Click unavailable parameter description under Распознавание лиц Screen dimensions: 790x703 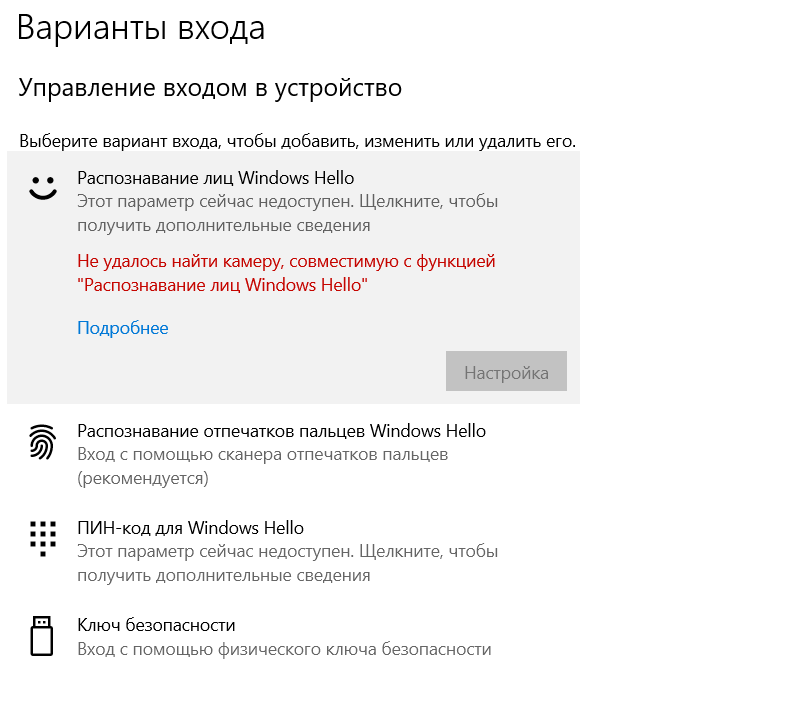click(x=288, y=213)
